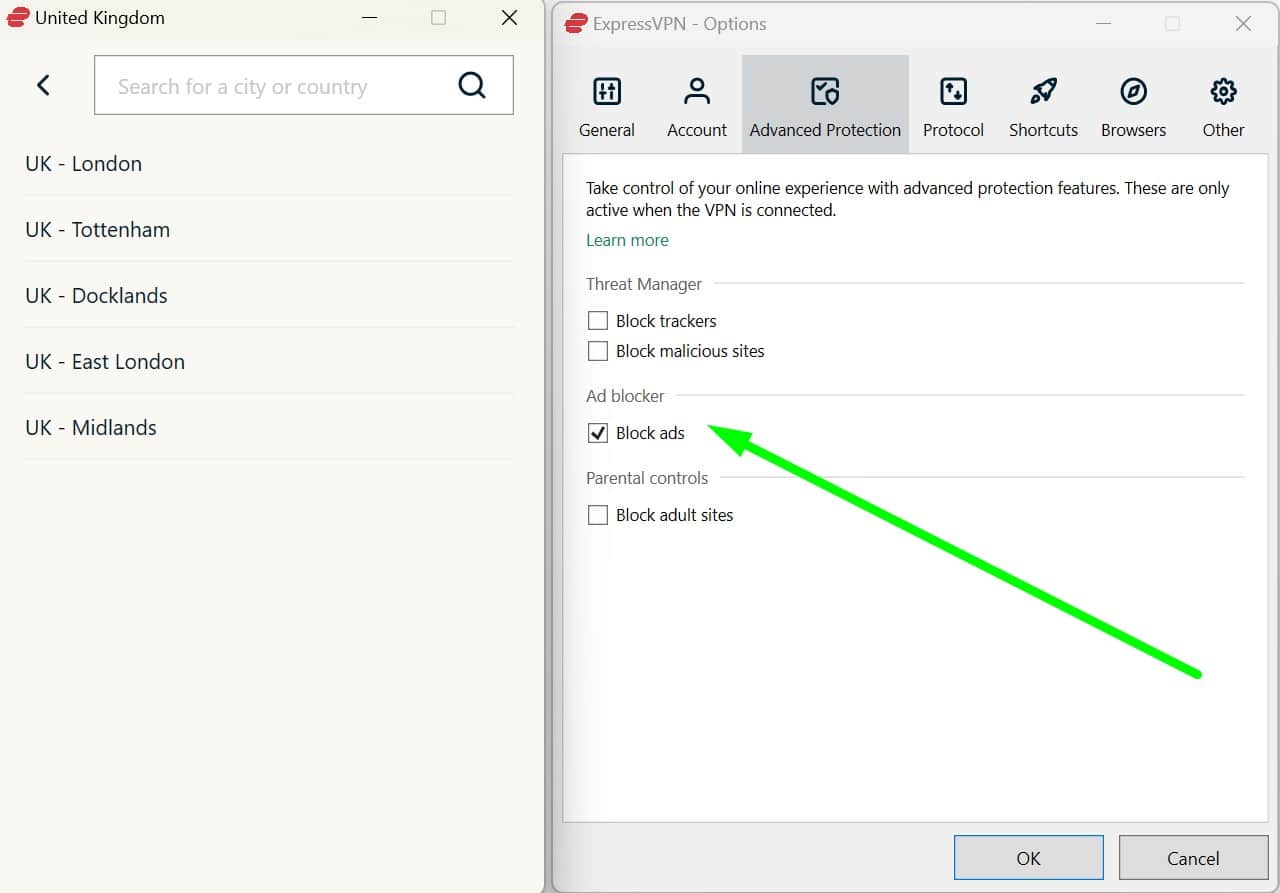Open the Account options tab

[697, 105]
